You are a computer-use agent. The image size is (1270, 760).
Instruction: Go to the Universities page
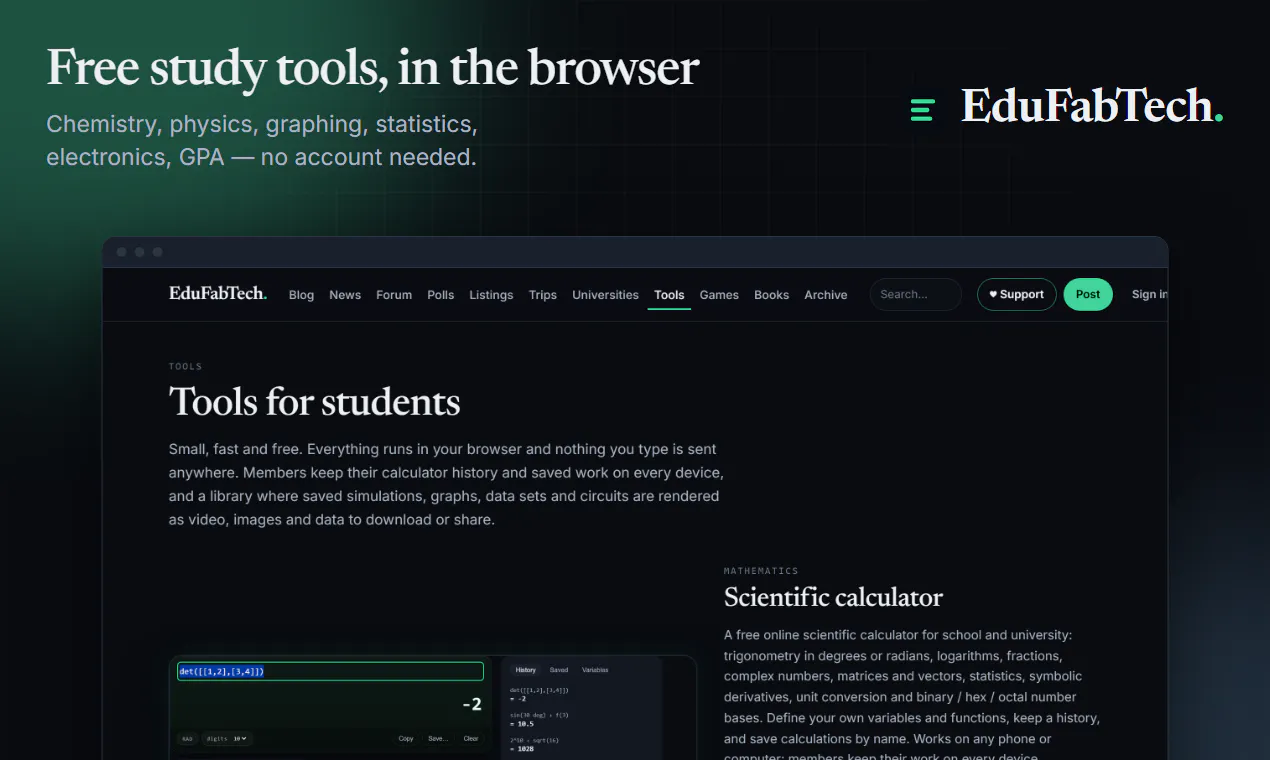605,295
